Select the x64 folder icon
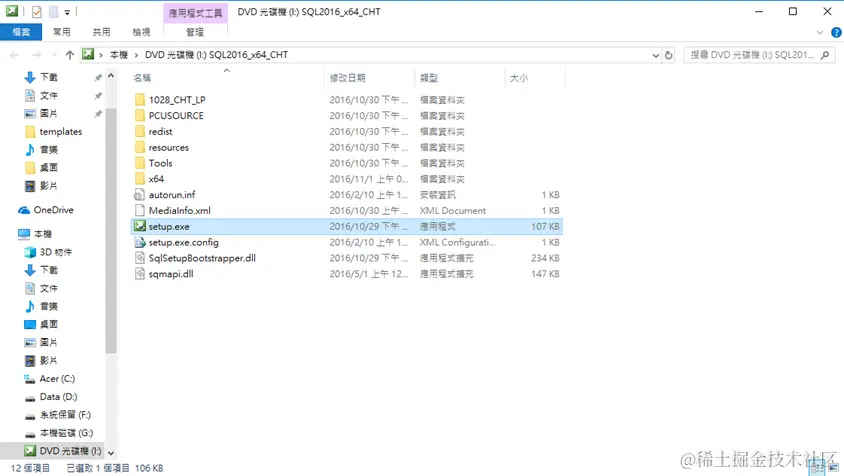The image size is (844, 476). click(x=140, y=179)
